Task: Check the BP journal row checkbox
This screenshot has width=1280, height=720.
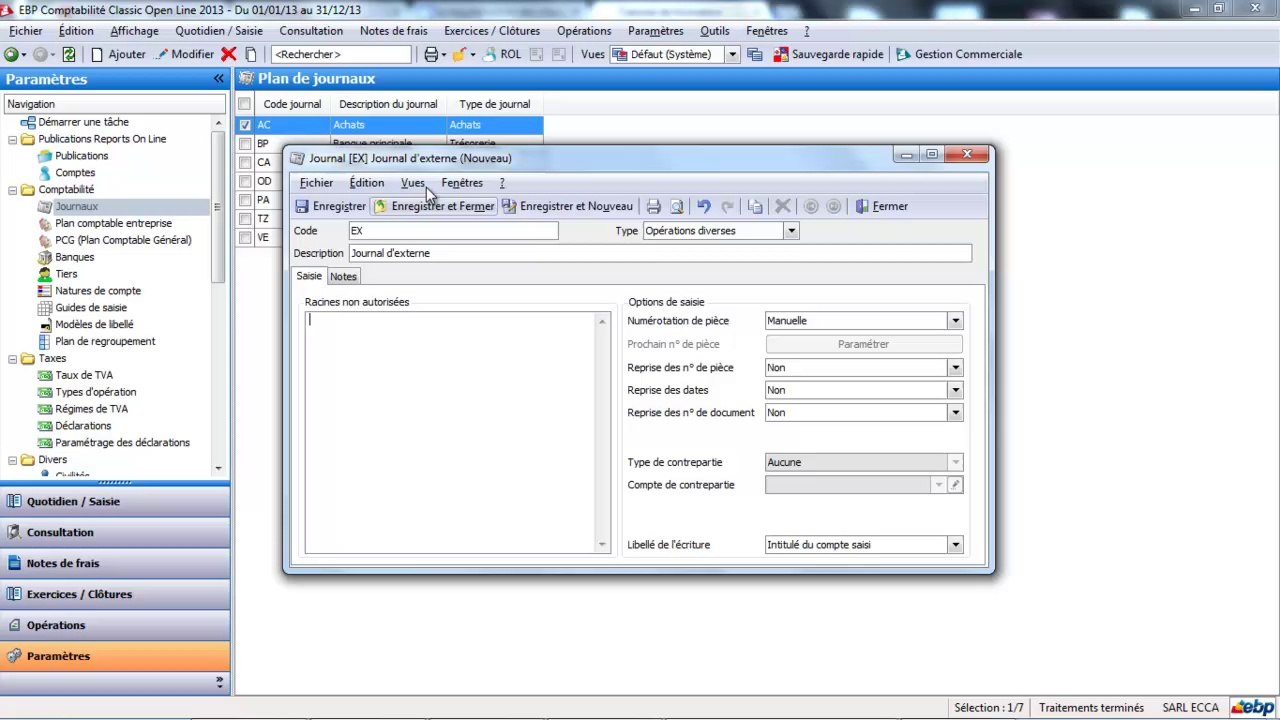Action: tap(245, 144)
